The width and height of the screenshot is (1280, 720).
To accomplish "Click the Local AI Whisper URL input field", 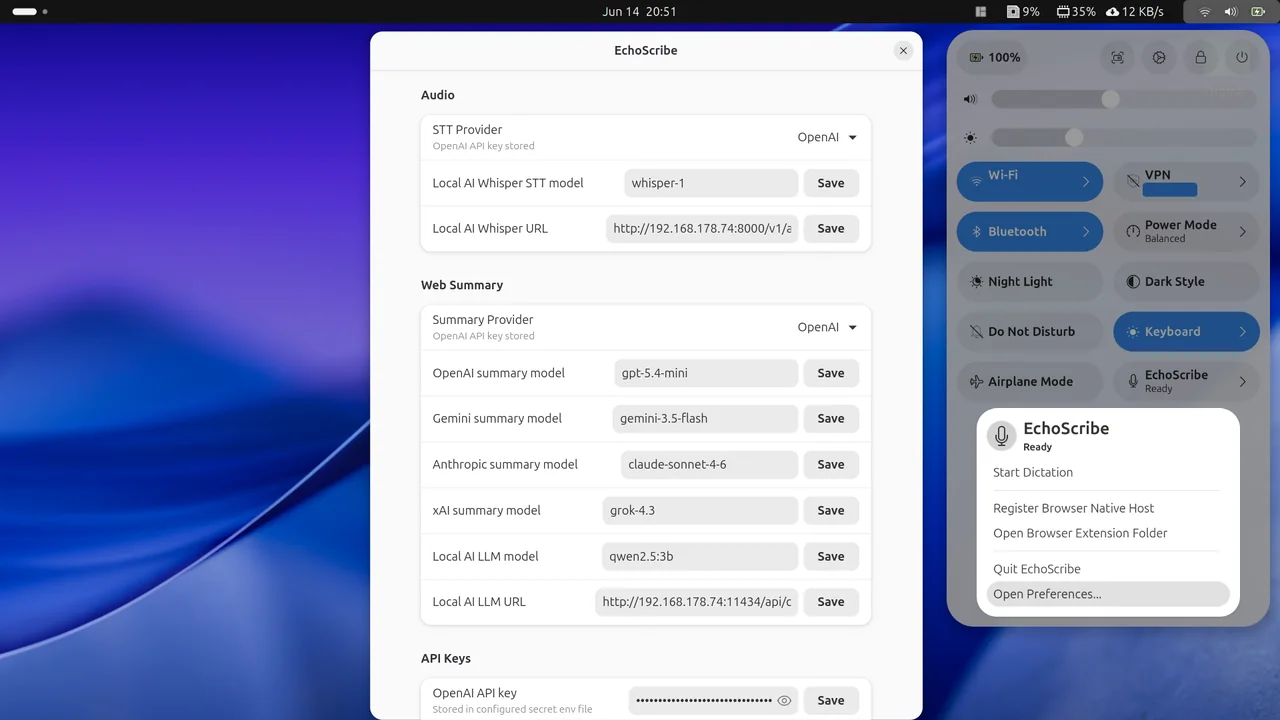I will 702,228.
